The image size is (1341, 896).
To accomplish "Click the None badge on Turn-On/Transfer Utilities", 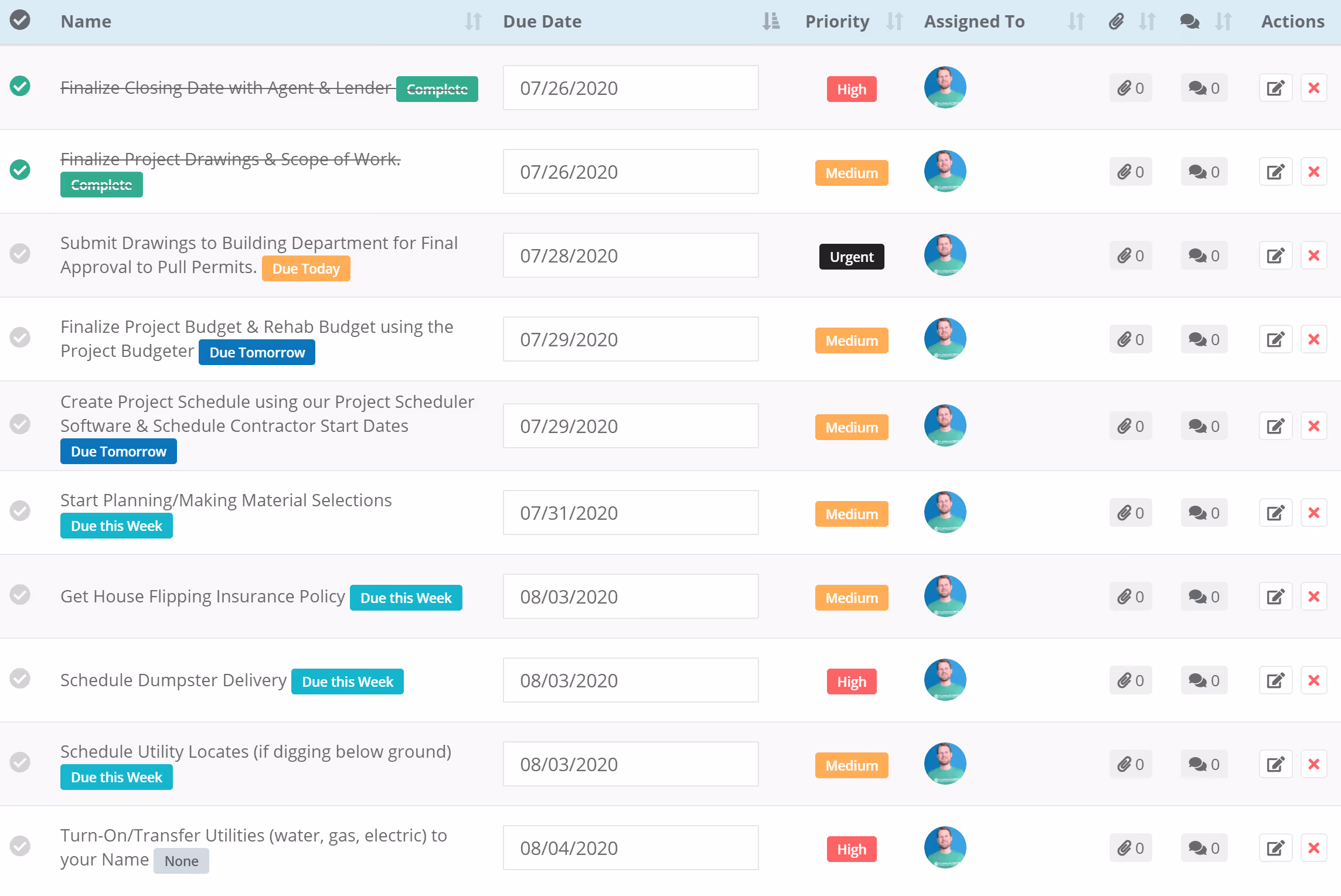I will coord(181,861).
